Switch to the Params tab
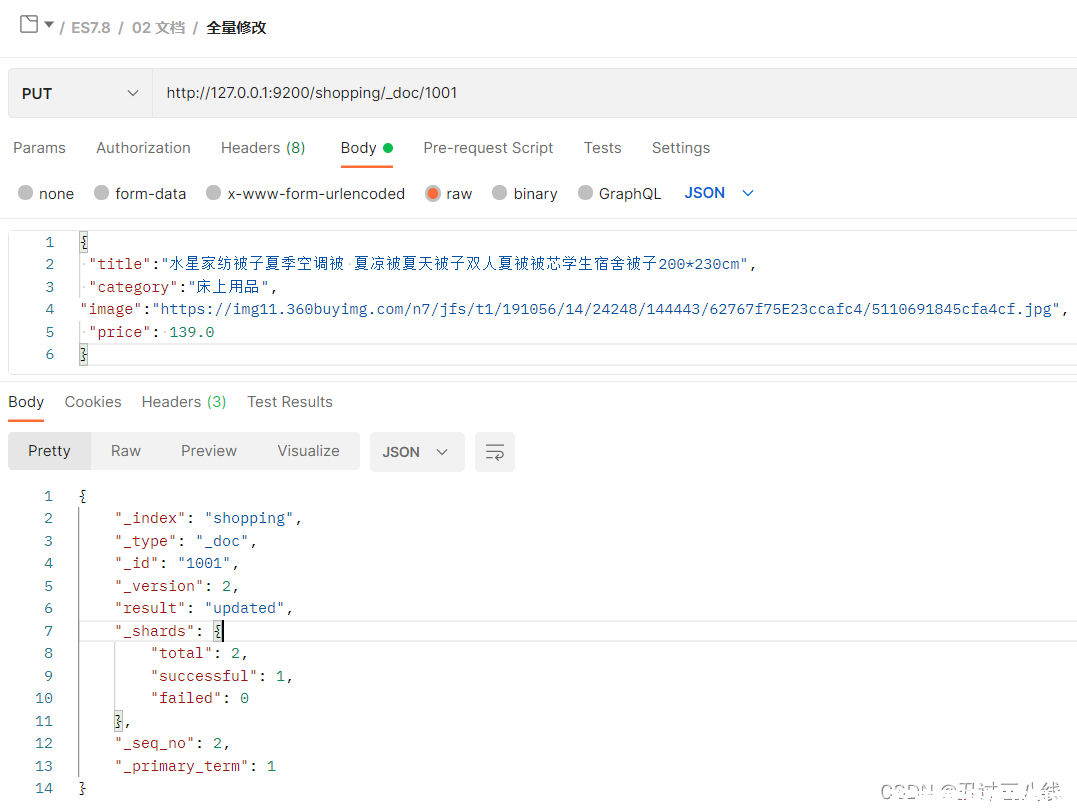Image resolution: width=1077 pixels, height=812 pixels. [x=39, y=148]
